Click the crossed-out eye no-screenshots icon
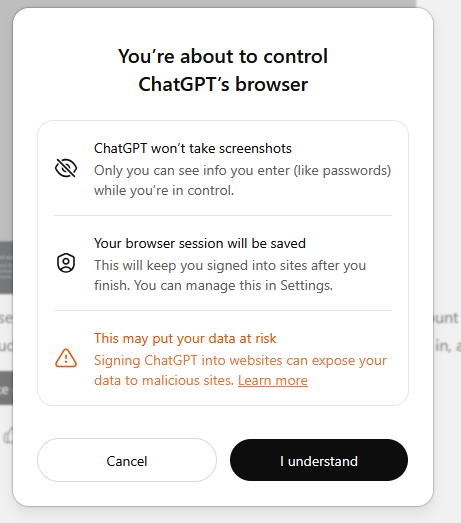The image size is (461, 523). coord(66,168)
